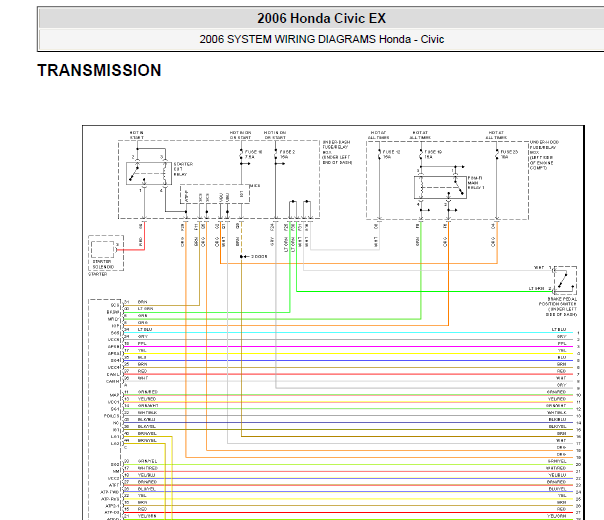This screenshot has width=604, height=520.
Task: Select the Starter Cut Relay schematic box
Action: tap(149, 173)
